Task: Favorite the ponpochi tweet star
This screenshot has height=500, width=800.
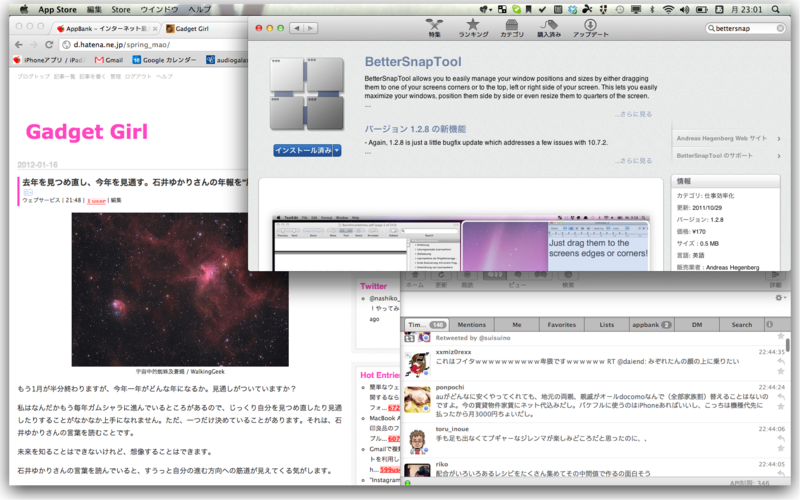Action: click(781, 407)
